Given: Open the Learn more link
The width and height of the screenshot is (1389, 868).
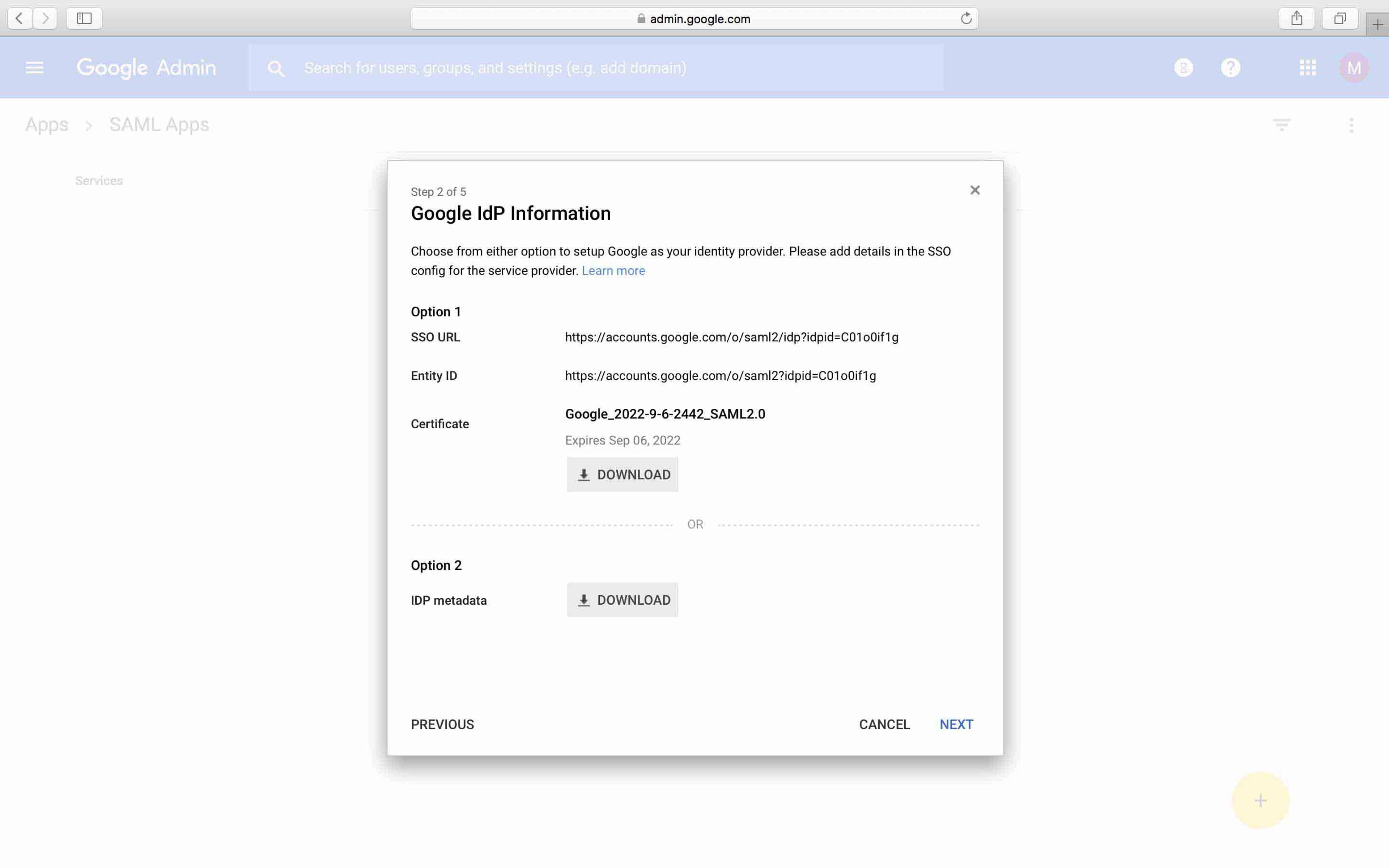Looking at the screenshot, I should click(613, 271).
